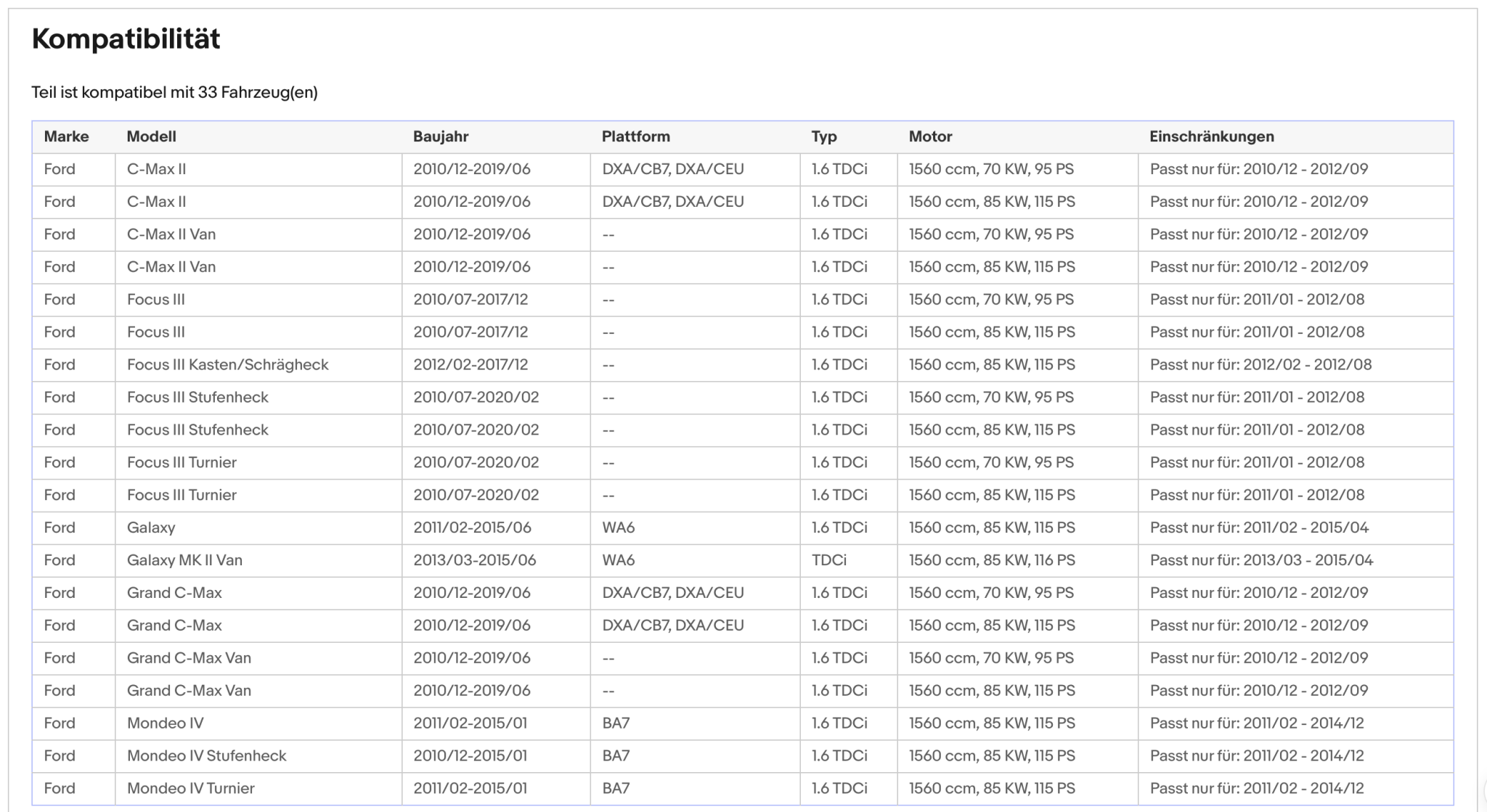Click the Galaxy row WA6 platform cell

point(695,528)
